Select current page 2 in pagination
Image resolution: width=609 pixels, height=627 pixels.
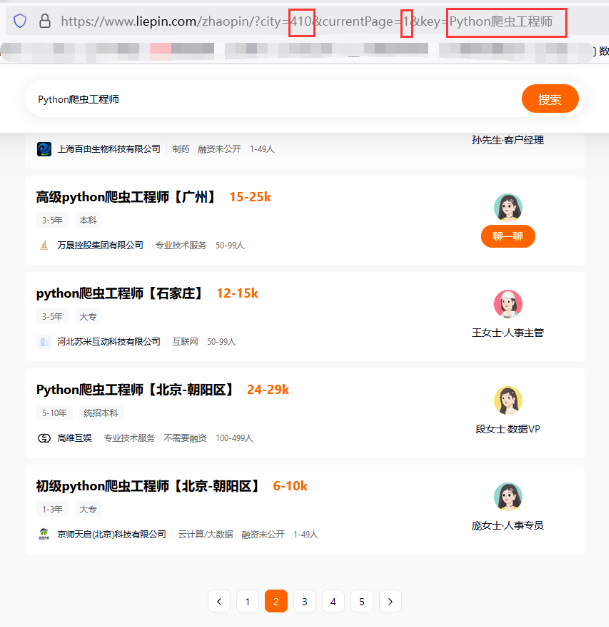pos(276,601)
